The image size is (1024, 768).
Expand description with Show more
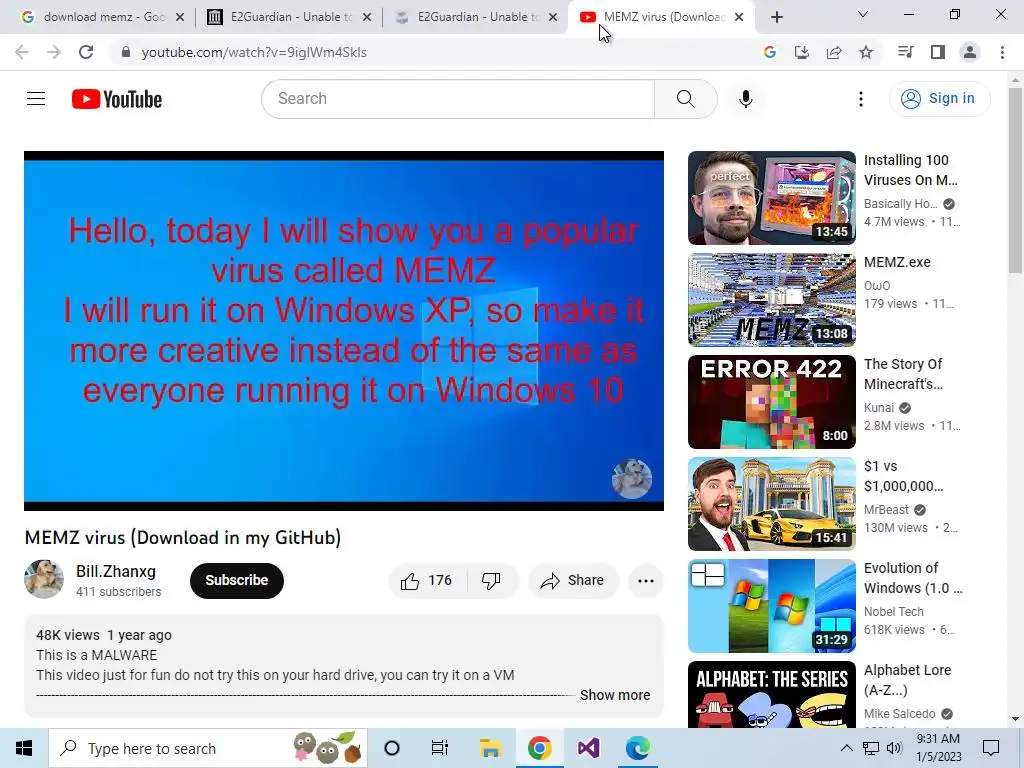pos(615,695)
